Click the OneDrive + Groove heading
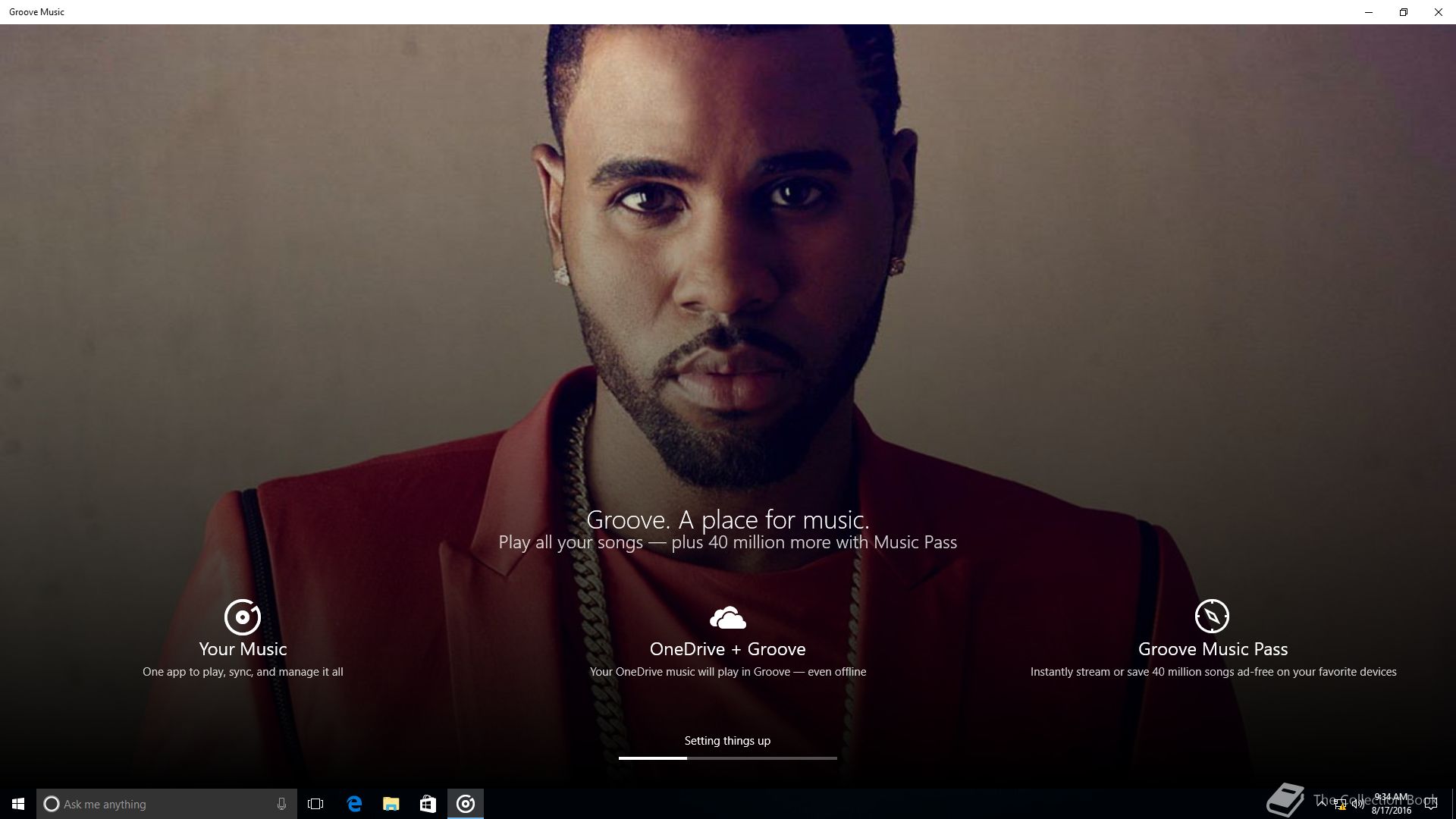This screenshot has height=819, width=1456. click(728, 649)
